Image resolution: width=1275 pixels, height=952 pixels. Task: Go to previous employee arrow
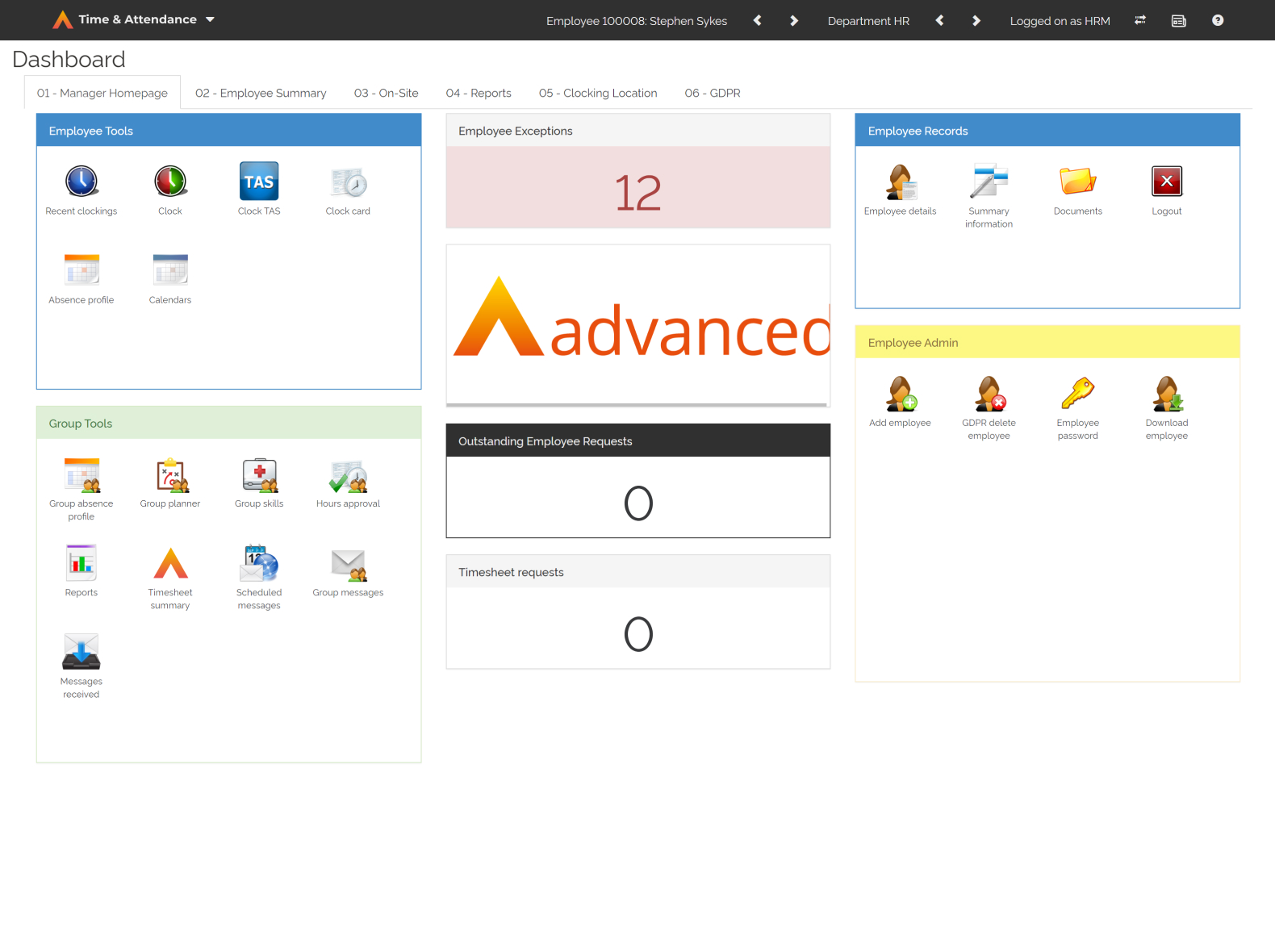(x=757, y=20)
